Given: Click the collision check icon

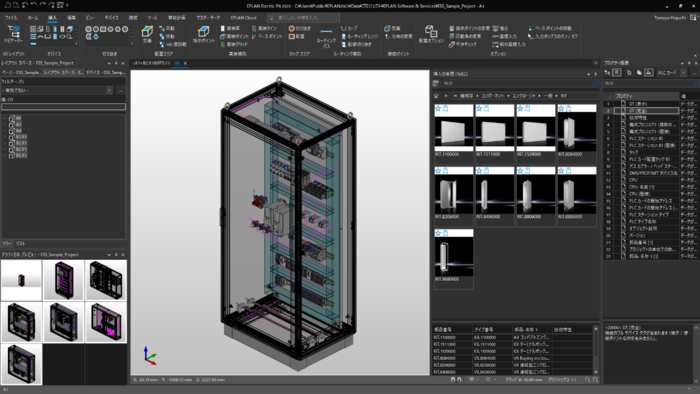Looking at the screenshot, I should point(452,44).
